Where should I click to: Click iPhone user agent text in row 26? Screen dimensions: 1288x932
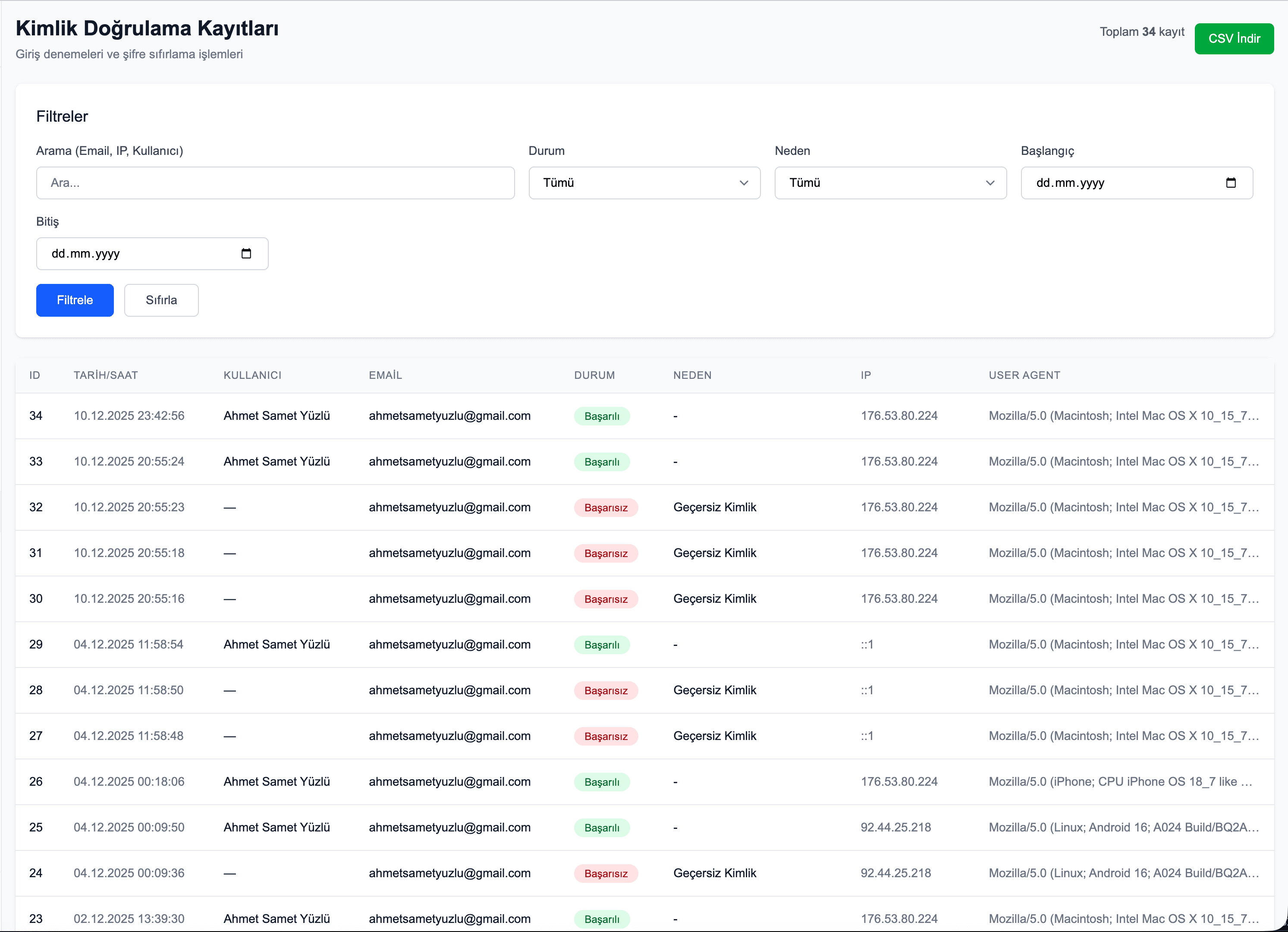[1120, 782]
